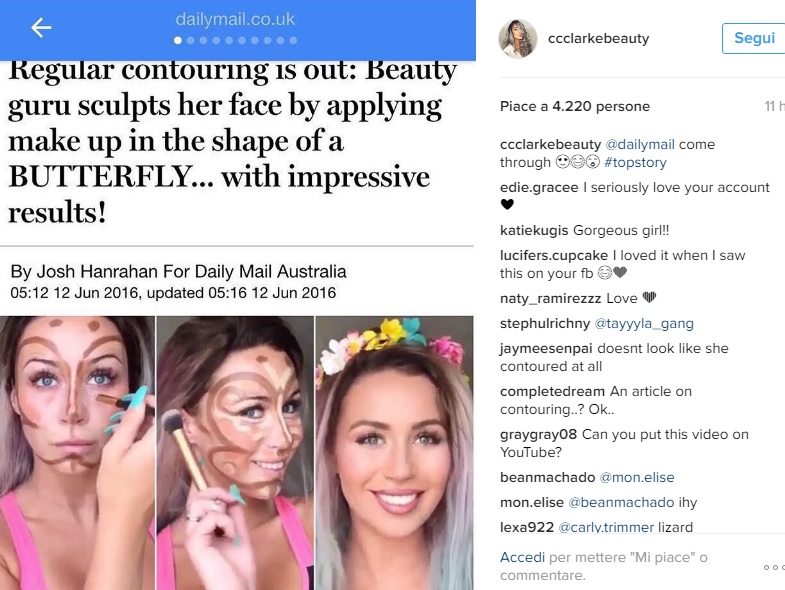Open the edie.gracee commenter profile

coord(539,187)
